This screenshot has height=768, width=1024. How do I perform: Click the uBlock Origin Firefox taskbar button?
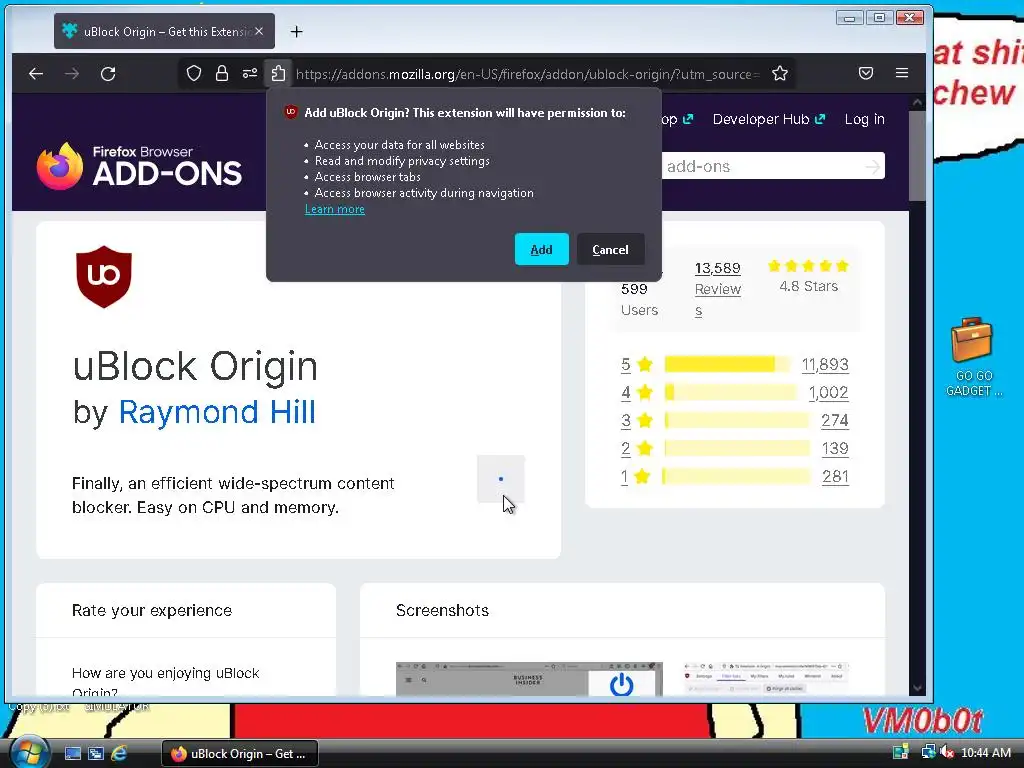click(240, 754)
